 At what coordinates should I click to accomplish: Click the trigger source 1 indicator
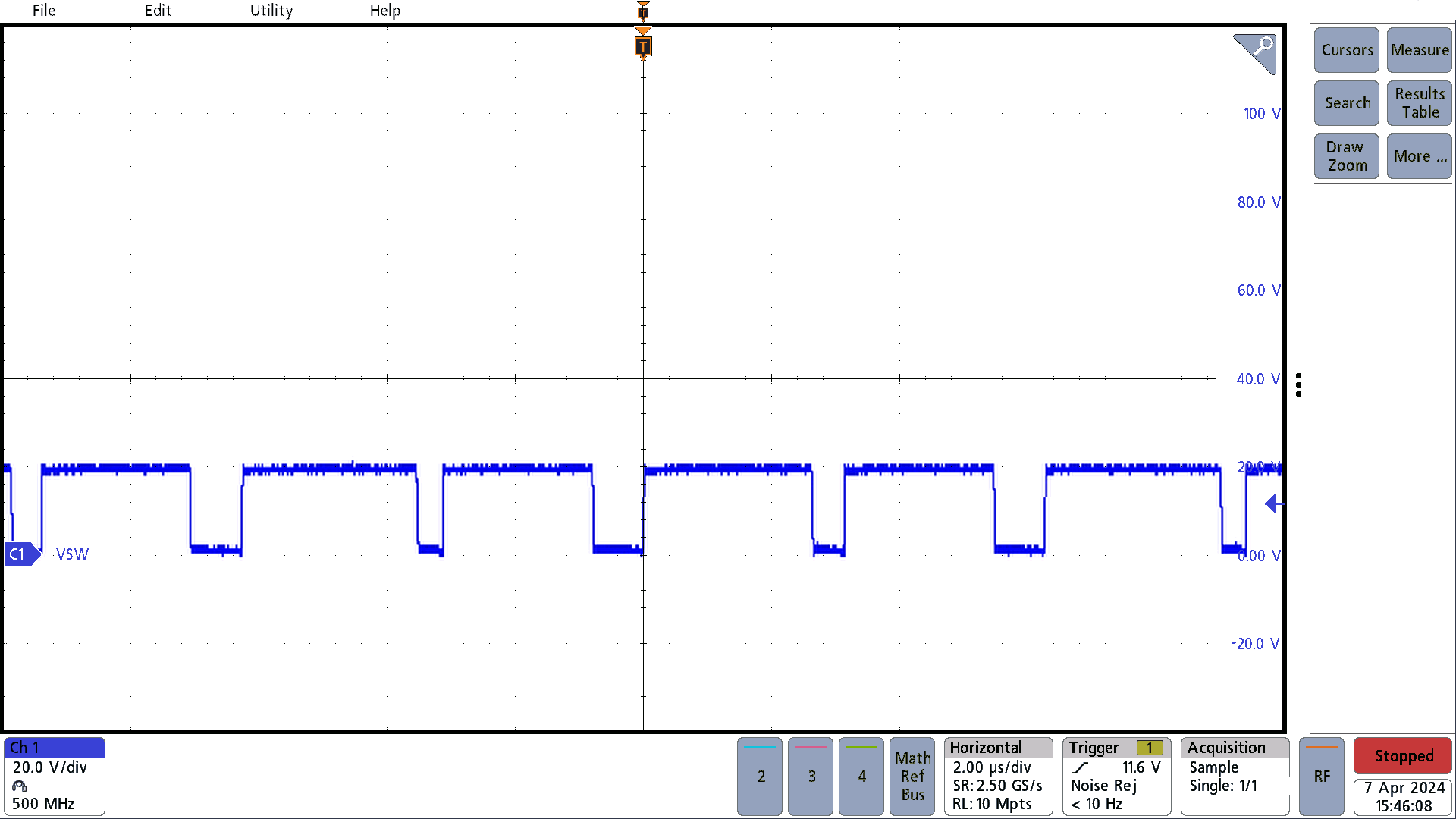pos(1150,748)
